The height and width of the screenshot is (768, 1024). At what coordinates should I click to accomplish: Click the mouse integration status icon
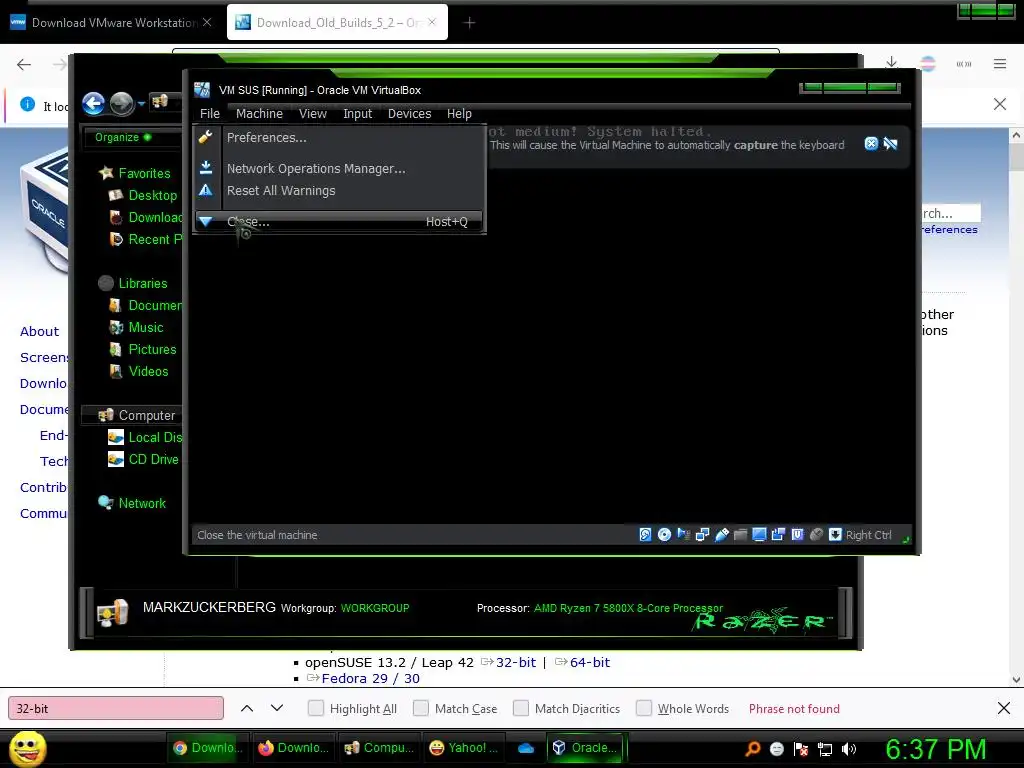coord(816,535)
